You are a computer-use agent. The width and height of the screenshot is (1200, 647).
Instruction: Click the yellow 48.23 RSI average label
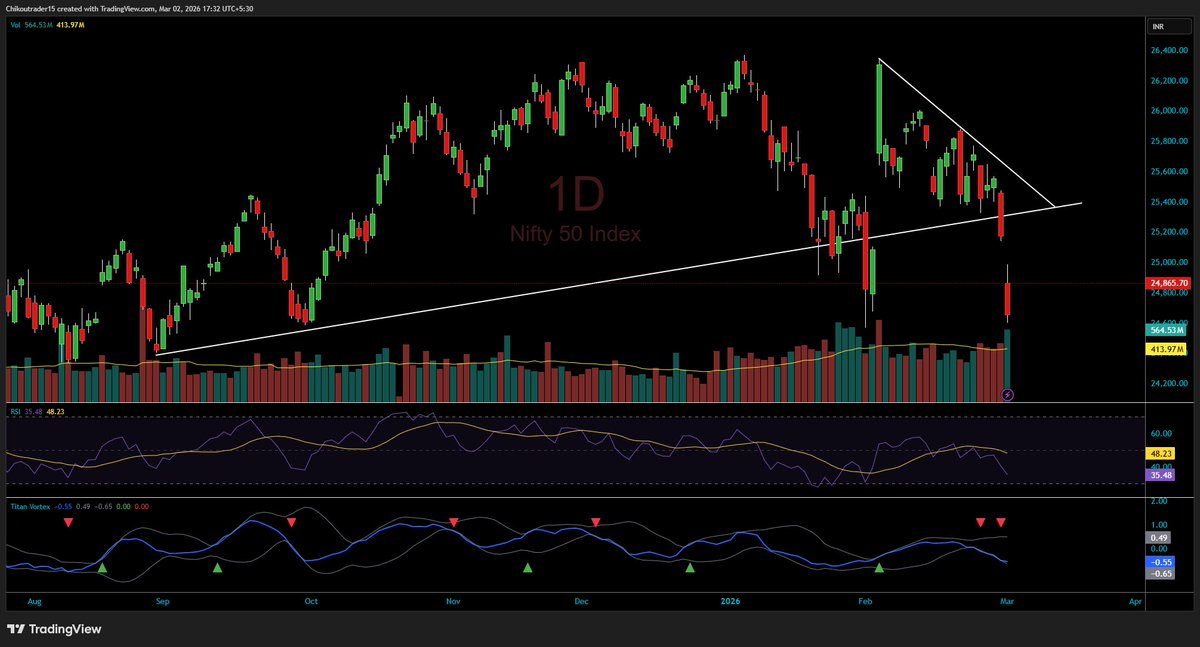pyautogui.click(x=1158, y=452)
